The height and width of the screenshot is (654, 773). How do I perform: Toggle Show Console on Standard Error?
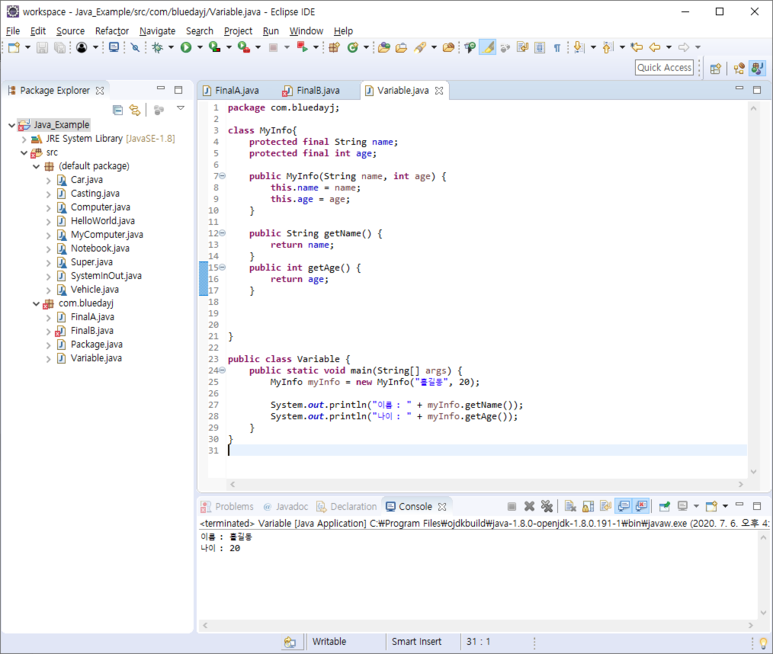point(641,506)
